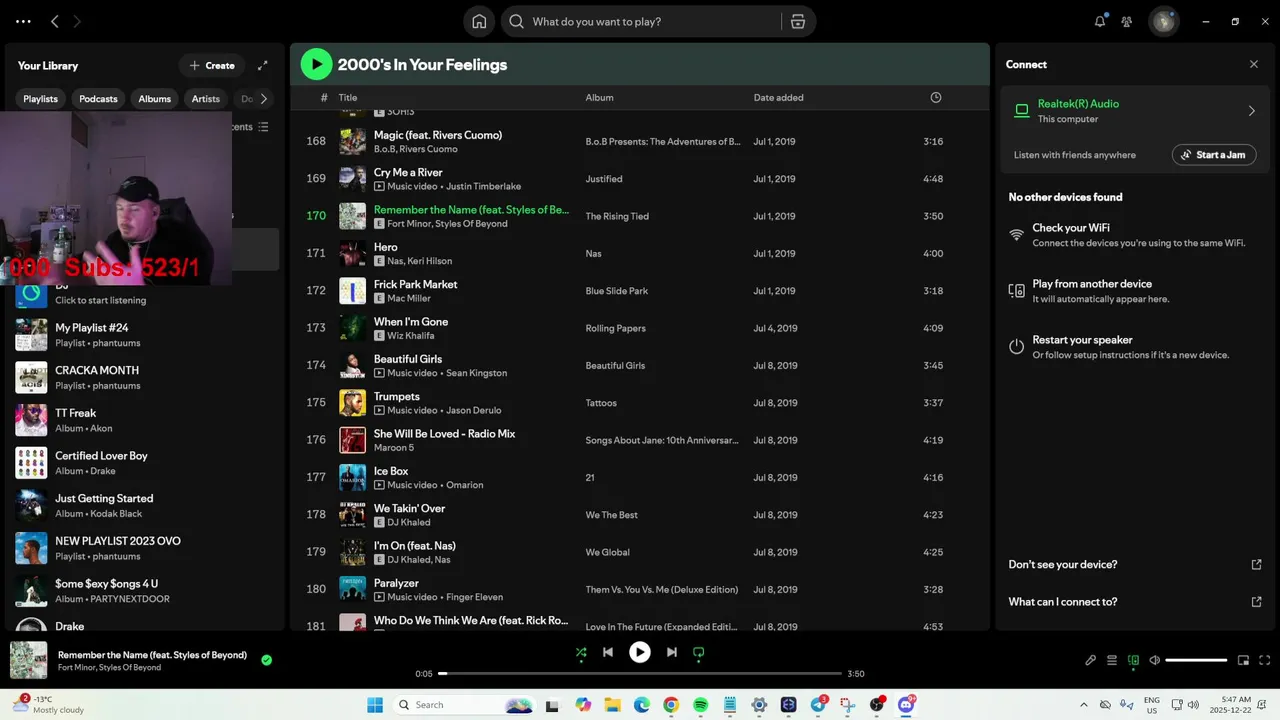Click Jason Derulo artist link under Trumpets

click(474, 410)
